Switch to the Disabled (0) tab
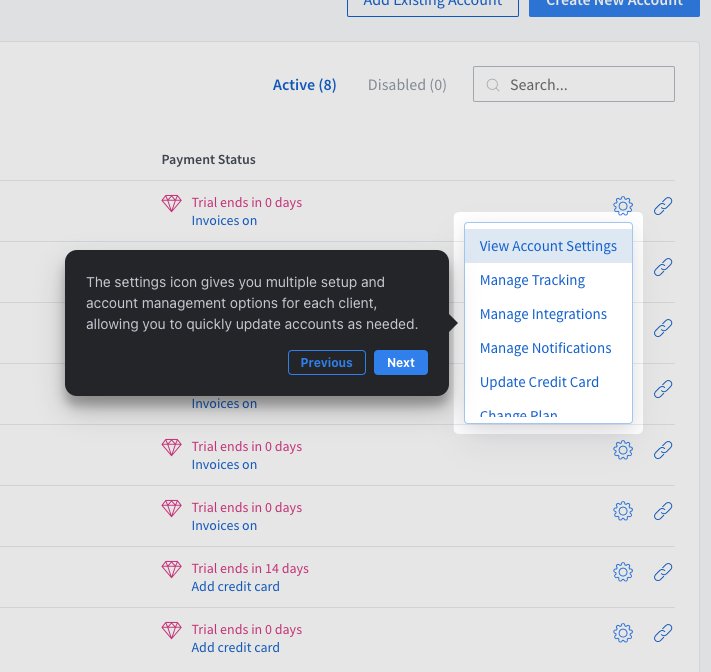This screenshot has width=711, height=672. 407,85
